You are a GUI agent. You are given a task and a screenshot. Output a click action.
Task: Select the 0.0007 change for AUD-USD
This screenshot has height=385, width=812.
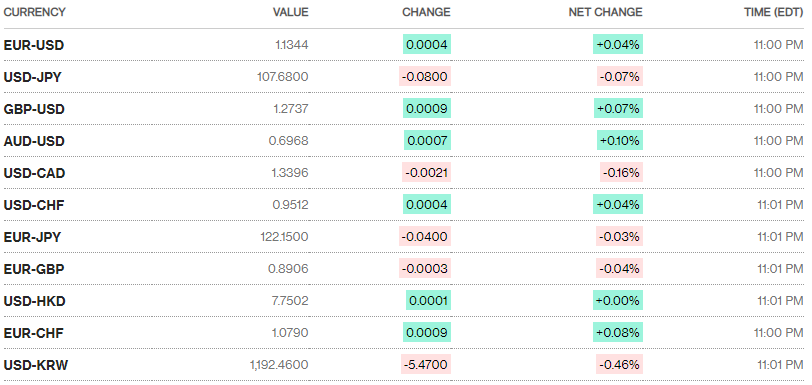[x=428, y=141]
